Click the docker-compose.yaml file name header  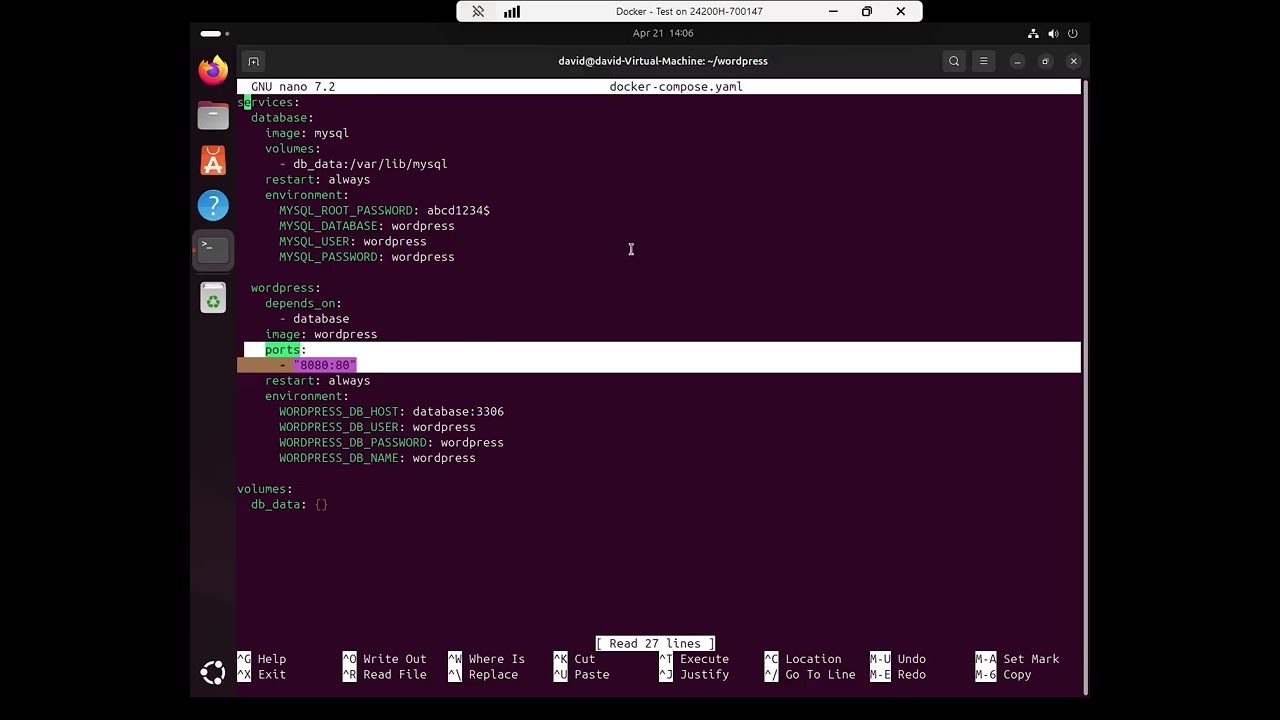coord(676,87)
